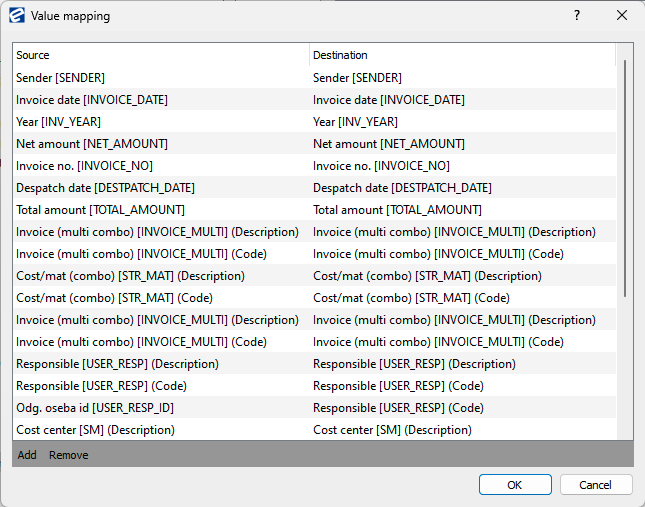Select source Cost/mat (combo) [STR_MAT] (Description)
The height and width of the screenshot is (507, 645).
[130, 276]
